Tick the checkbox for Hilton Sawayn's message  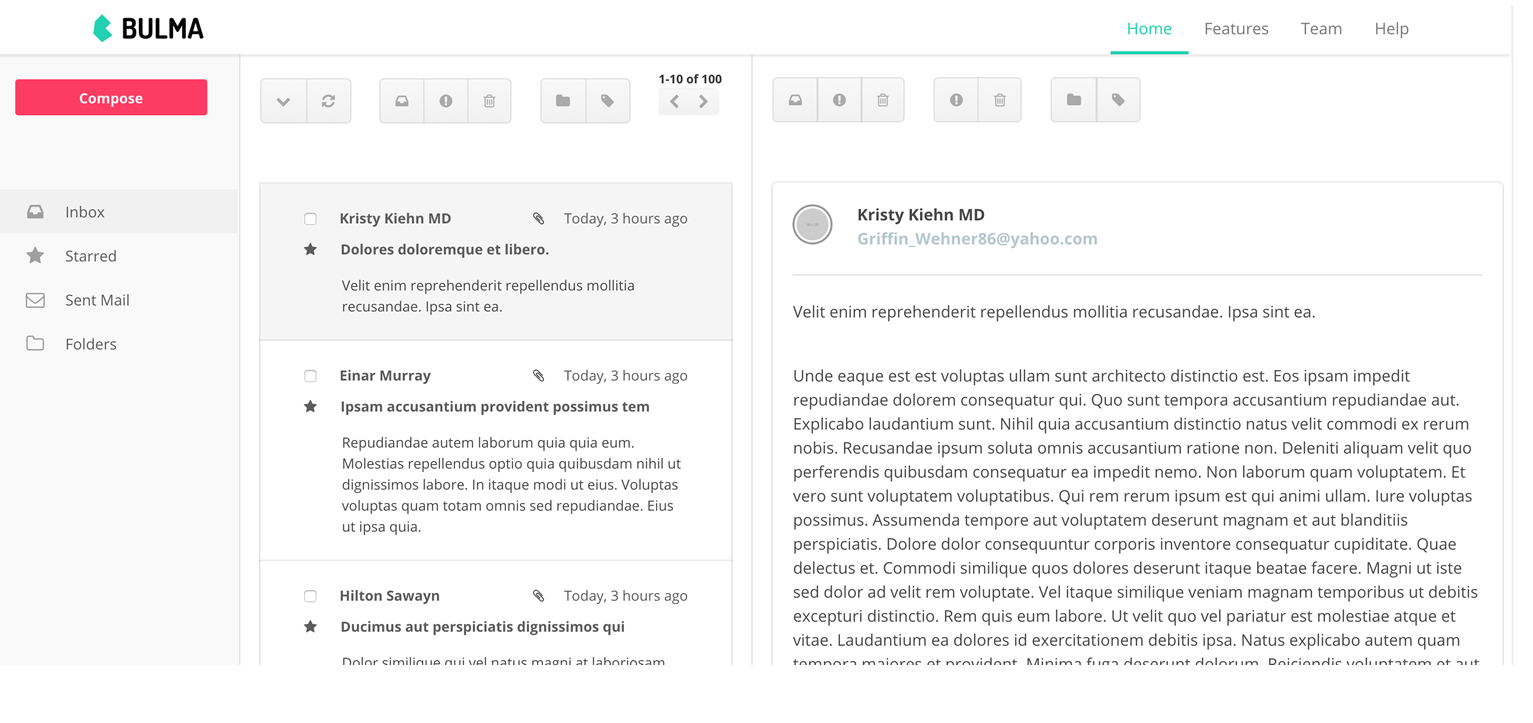coord(310,596)
